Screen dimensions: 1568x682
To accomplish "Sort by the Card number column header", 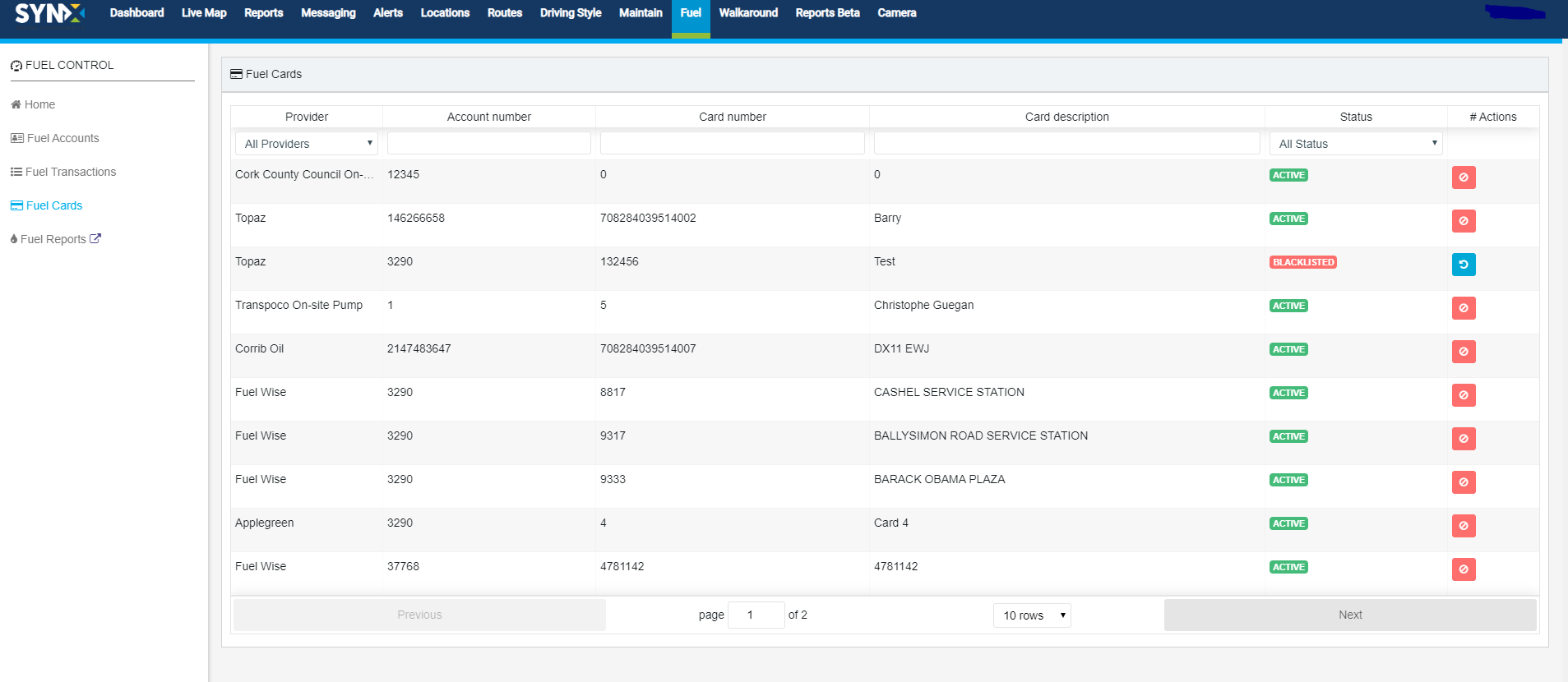I will click(x=733, y=117).
